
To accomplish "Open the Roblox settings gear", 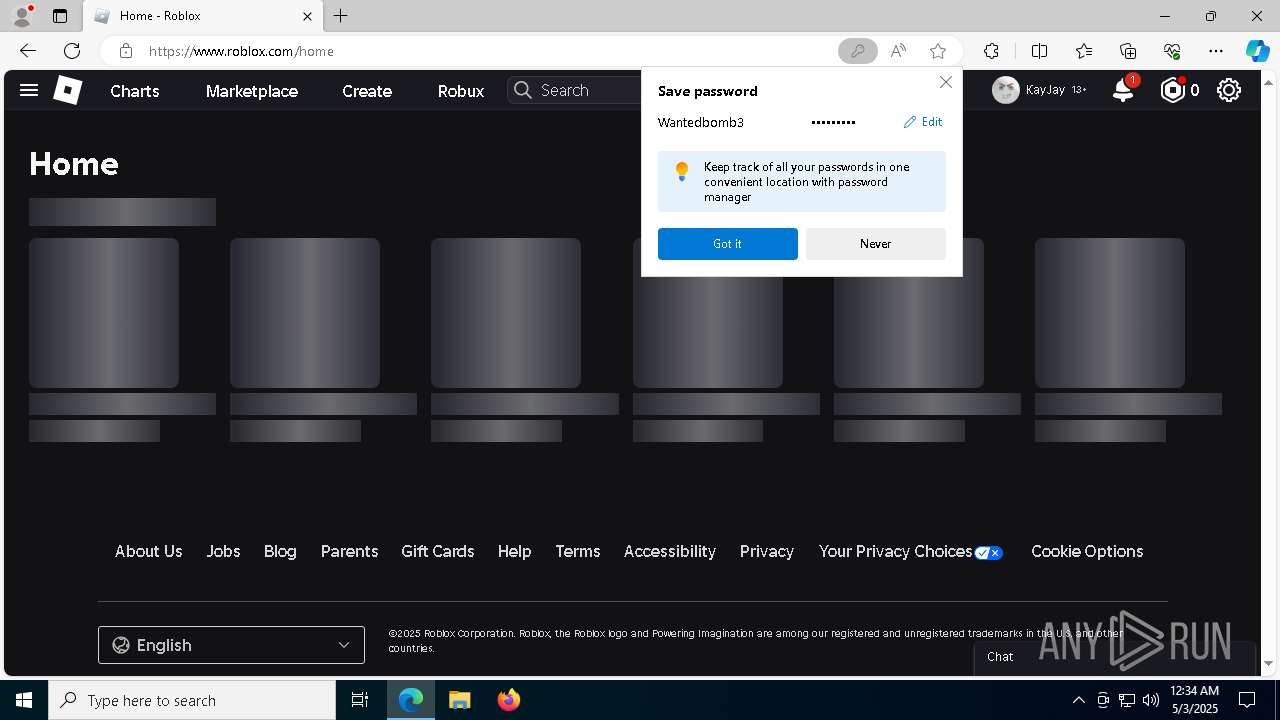I will tap(1229, 90).
